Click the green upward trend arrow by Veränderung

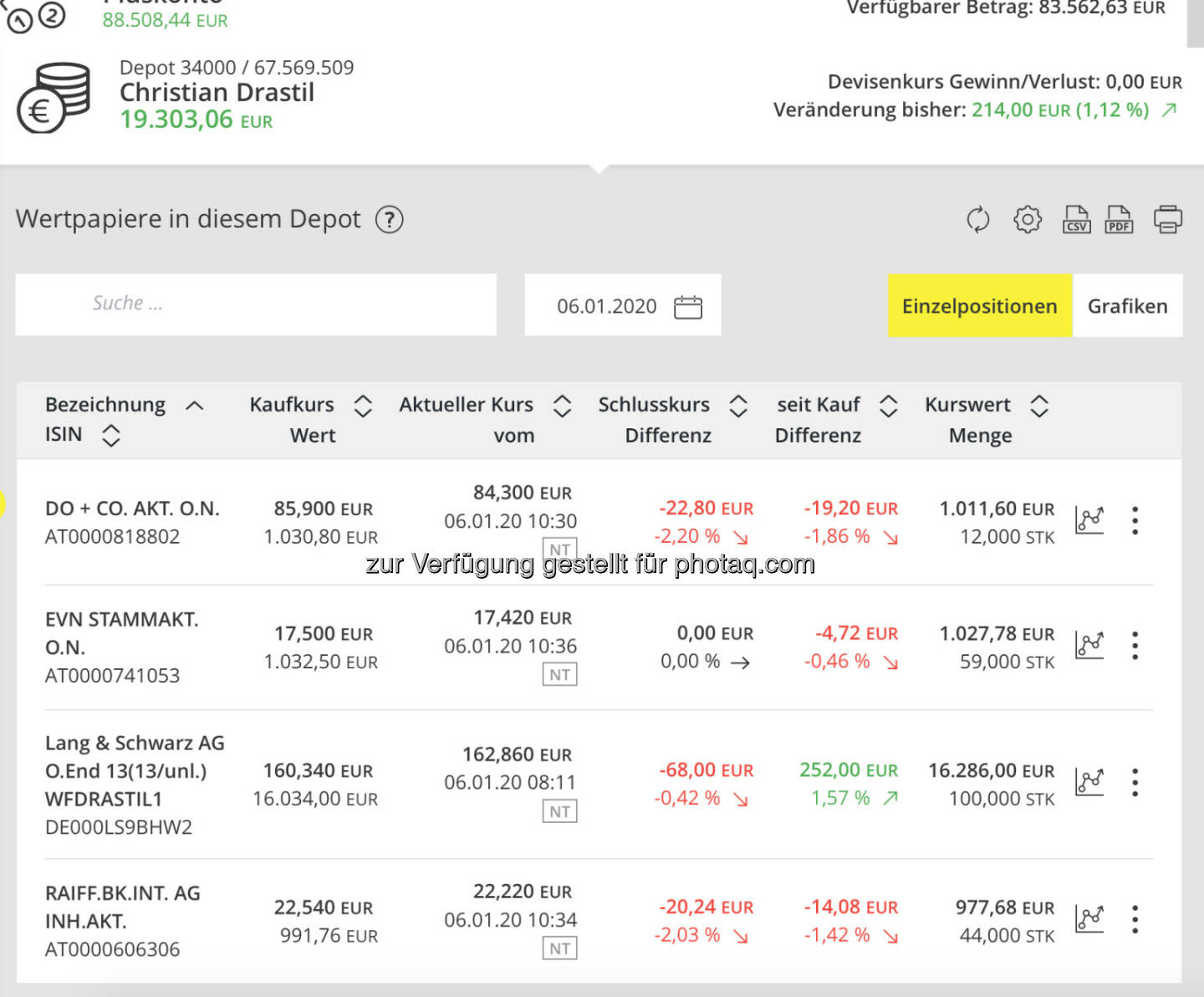(x=1169, y=110)
